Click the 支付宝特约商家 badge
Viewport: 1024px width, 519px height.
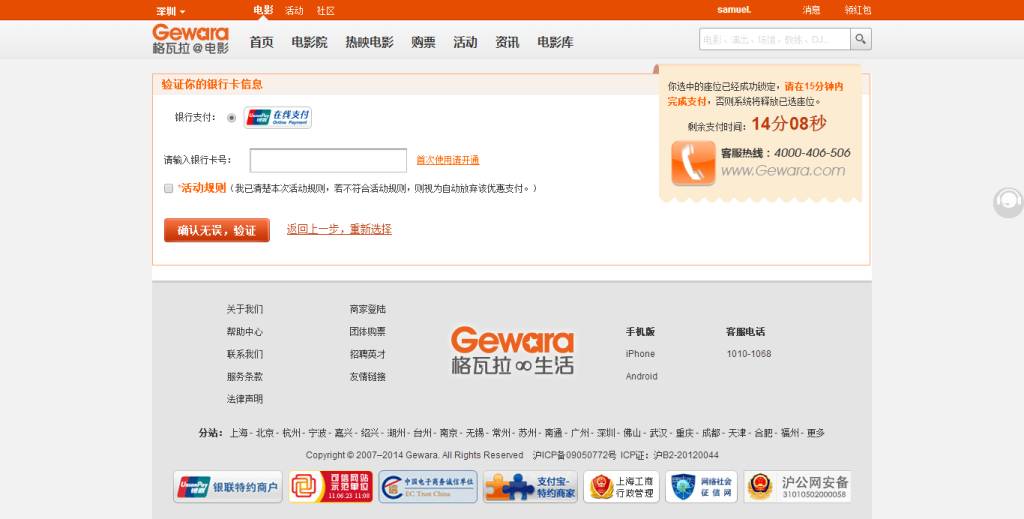(530, 487)
